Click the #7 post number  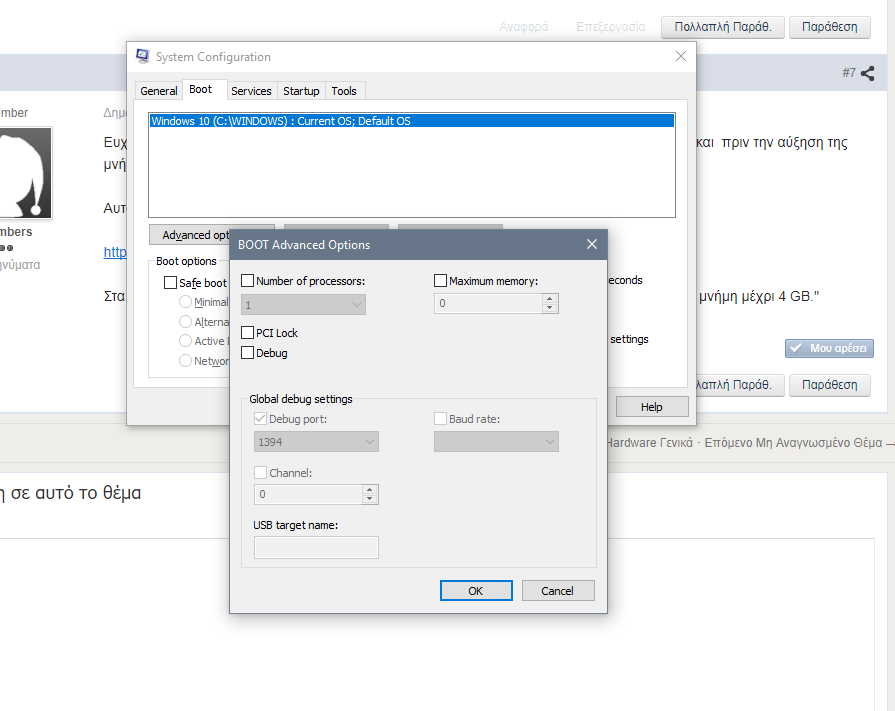pyautogui.click(x=849, y=72)
